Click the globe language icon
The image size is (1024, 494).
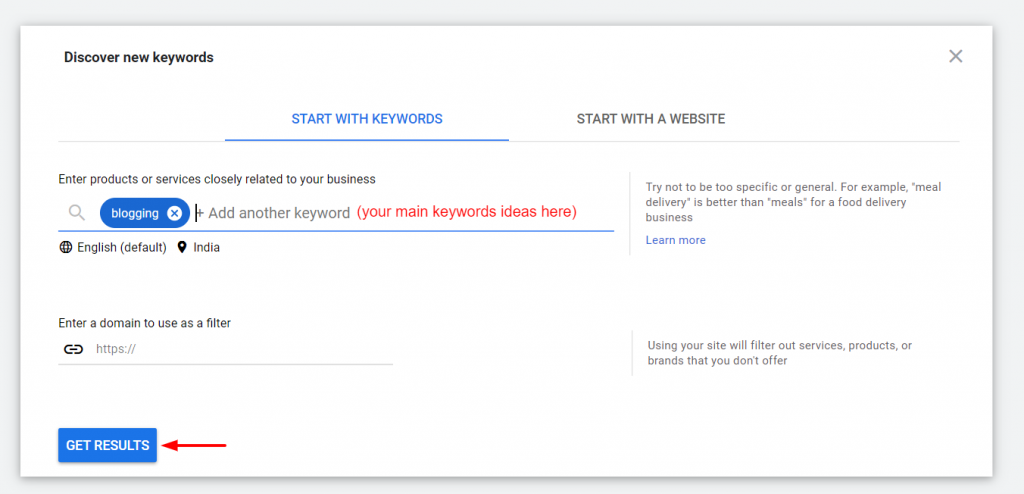65,248
